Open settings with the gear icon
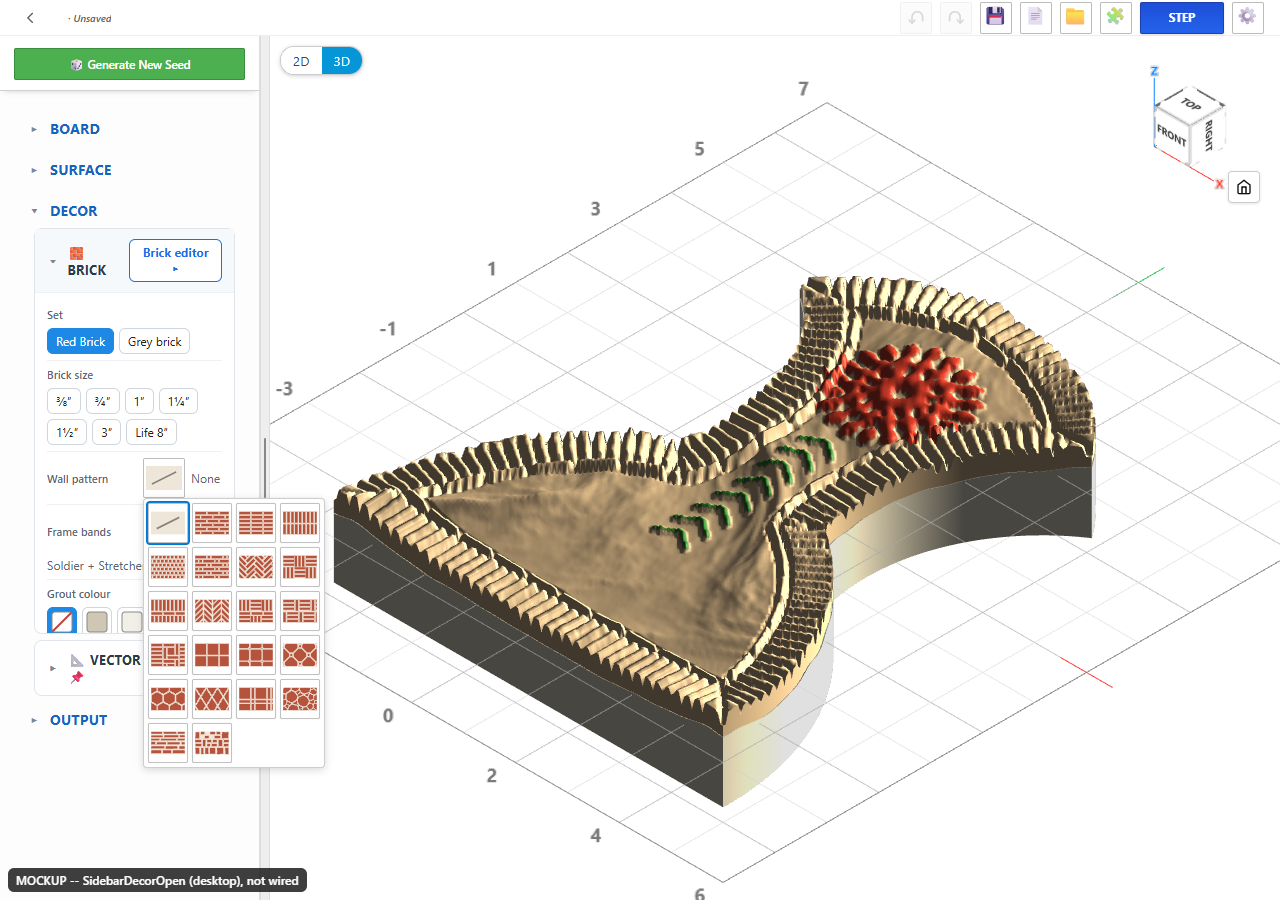 point(1246,18)
